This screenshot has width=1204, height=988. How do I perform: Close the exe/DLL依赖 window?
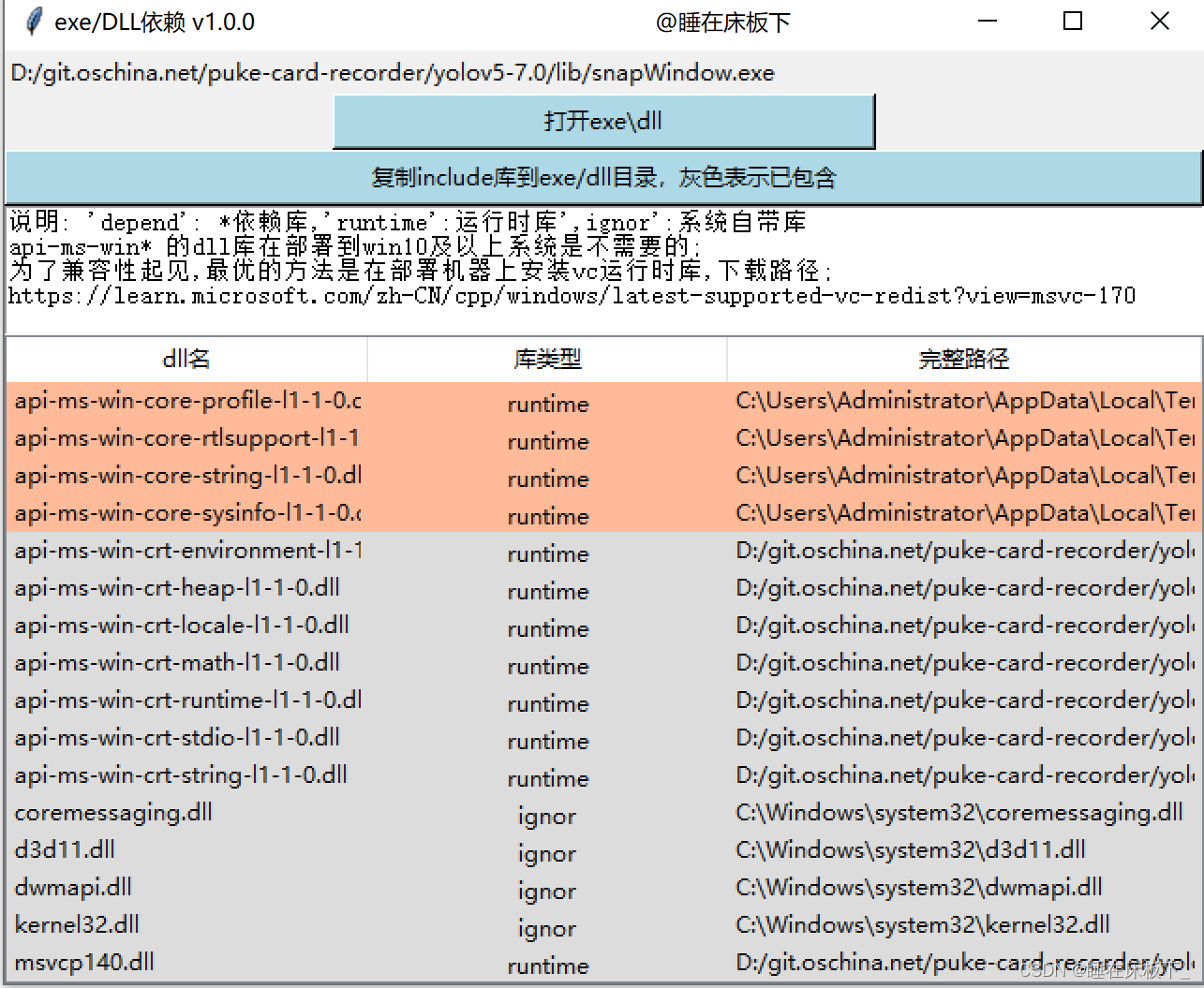pos(1160,22)
